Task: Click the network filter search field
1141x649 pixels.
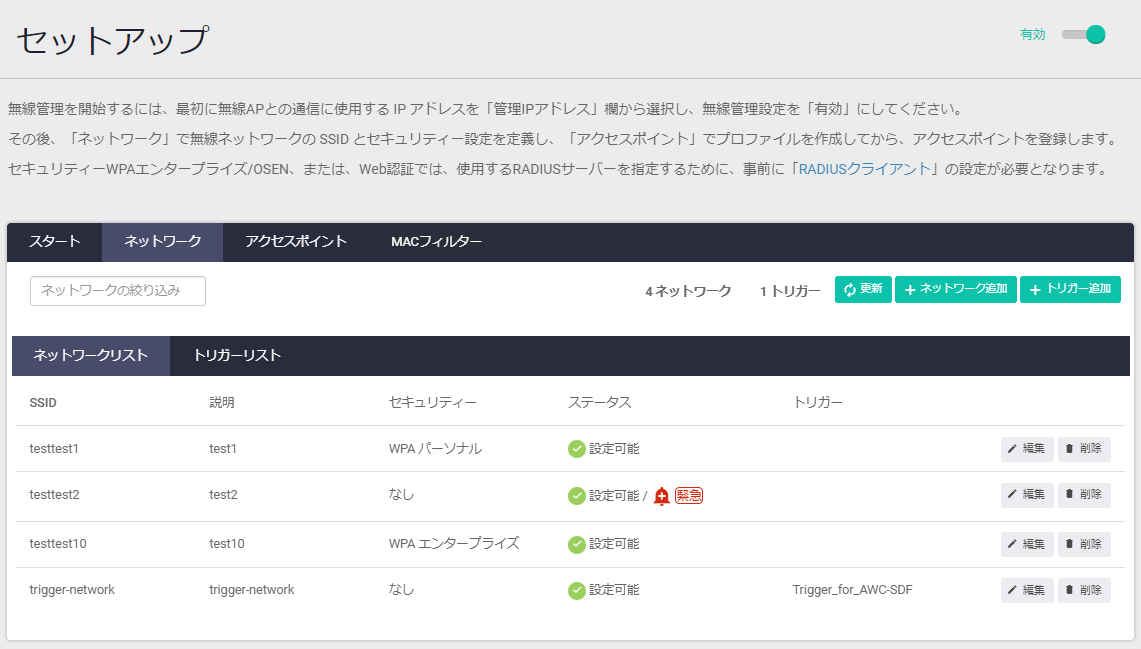Action: [x=118, y=291]
